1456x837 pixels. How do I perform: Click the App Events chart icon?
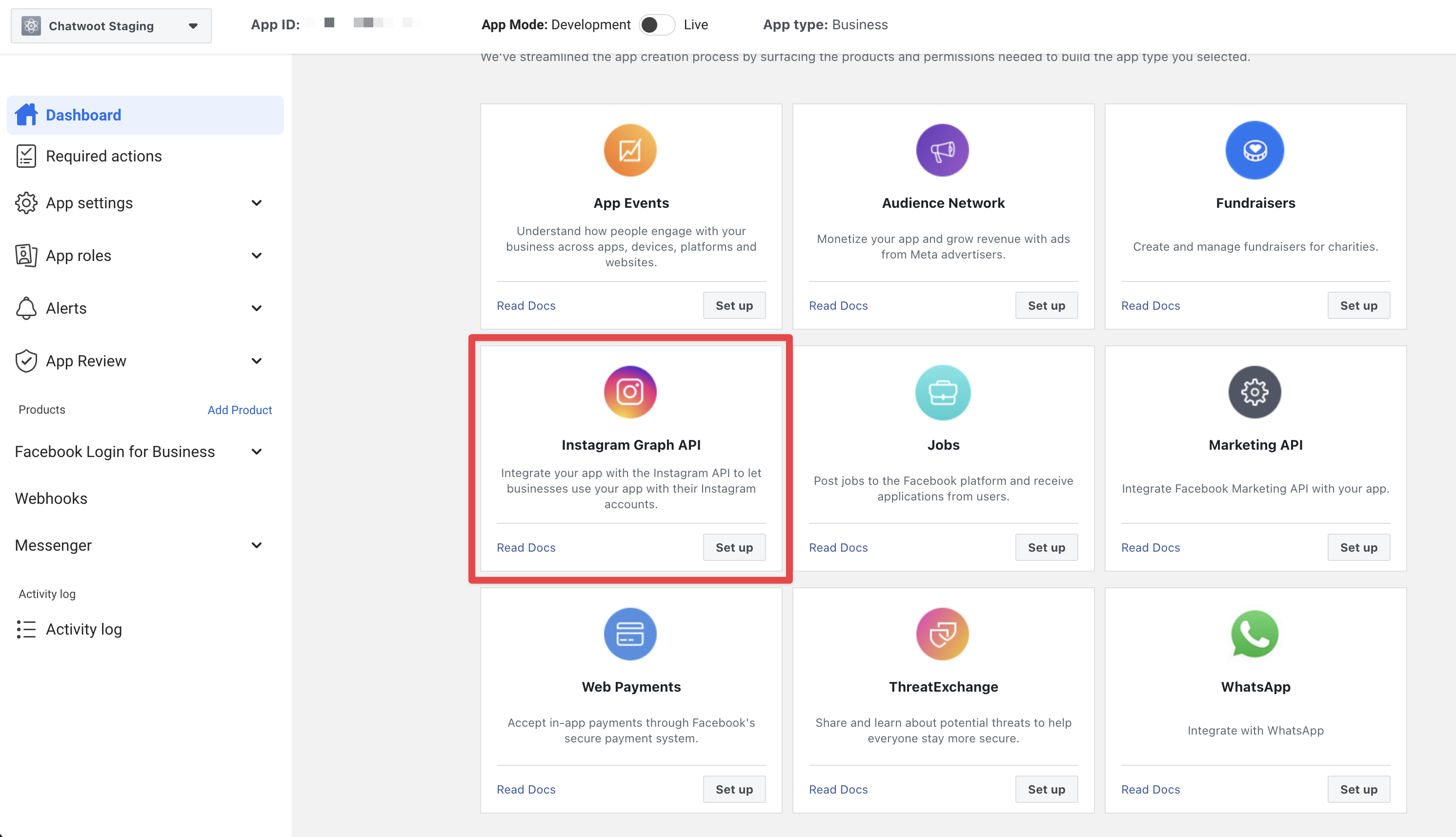tap(629, 150)
